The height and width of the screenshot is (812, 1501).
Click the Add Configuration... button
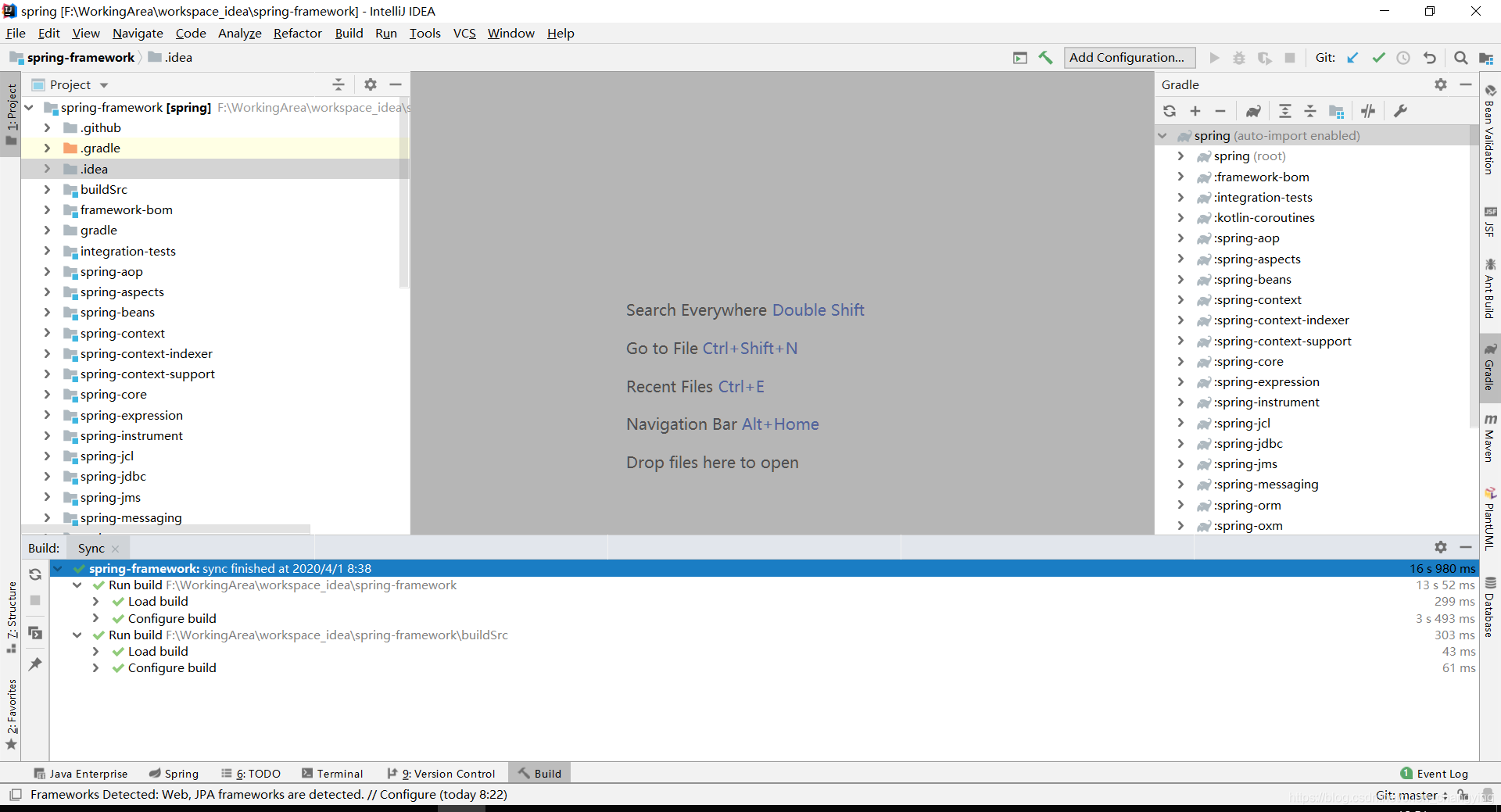[x=1129, y=58]
